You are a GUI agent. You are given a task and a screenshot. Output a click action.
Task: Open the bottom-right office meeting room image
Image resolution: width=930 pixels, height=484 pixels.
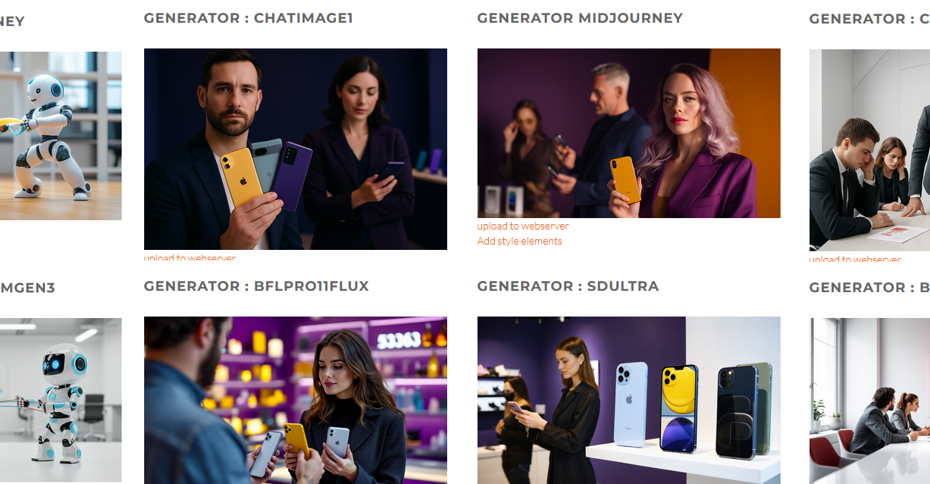[870, 401]
